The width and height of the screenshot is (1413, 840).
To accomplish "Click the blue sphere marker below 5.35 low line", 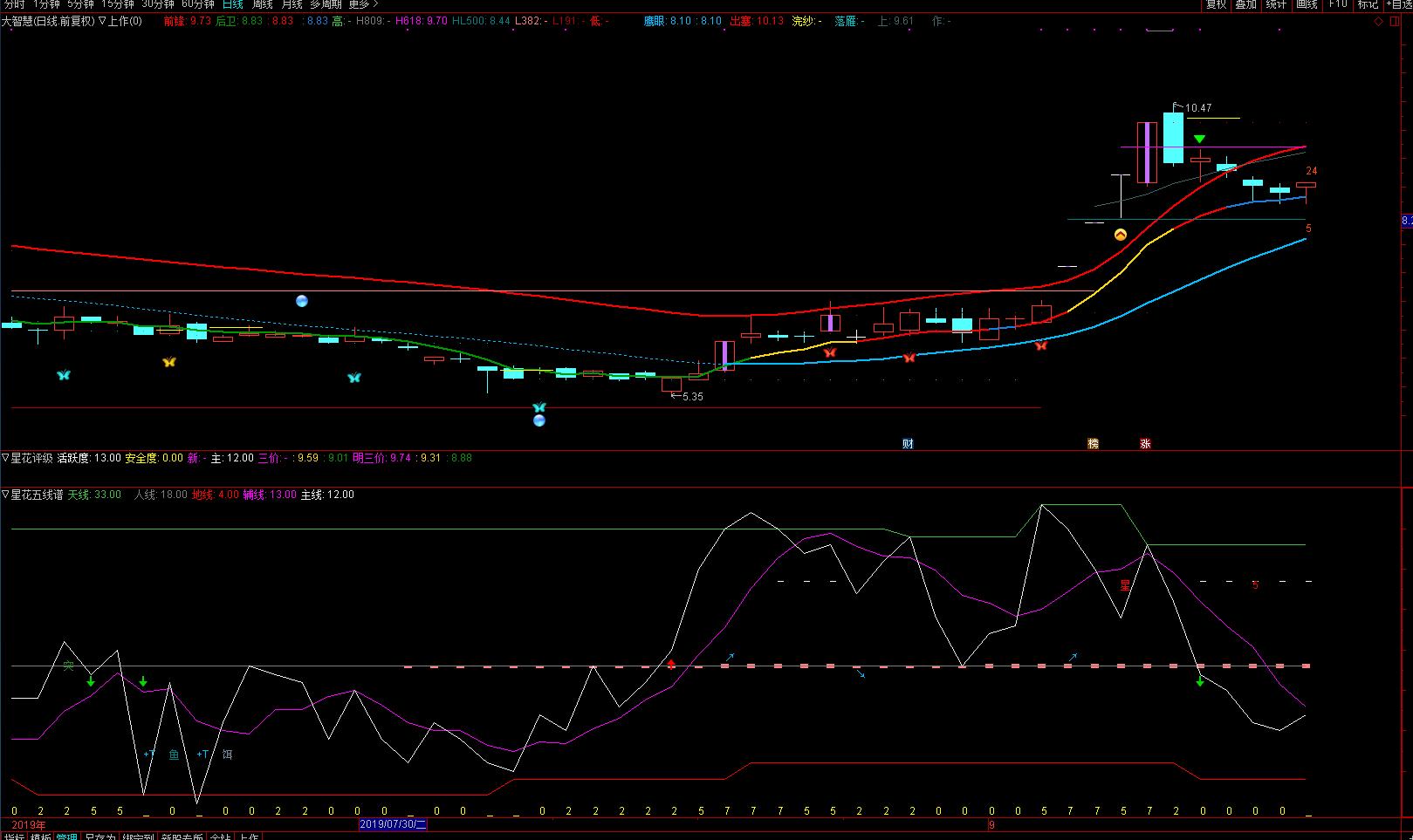I will click(x=539, y=420).
